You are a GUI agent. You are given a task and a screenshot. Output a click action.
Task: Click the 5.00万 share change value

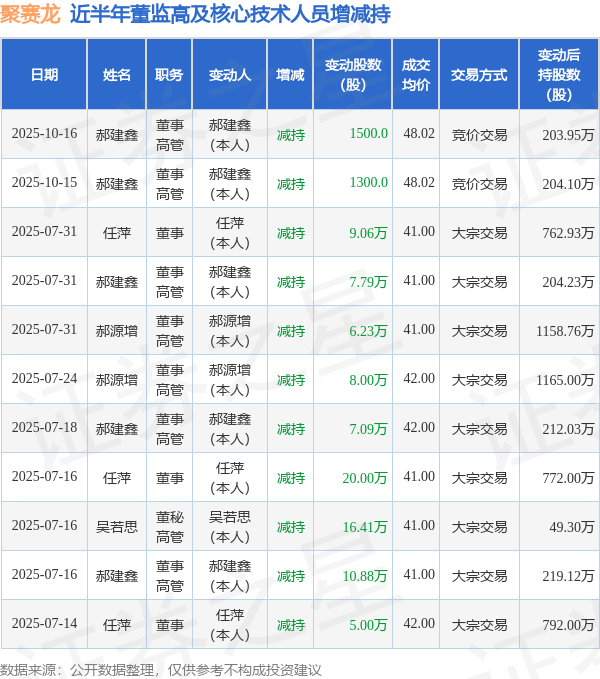(x=368, y=624)
